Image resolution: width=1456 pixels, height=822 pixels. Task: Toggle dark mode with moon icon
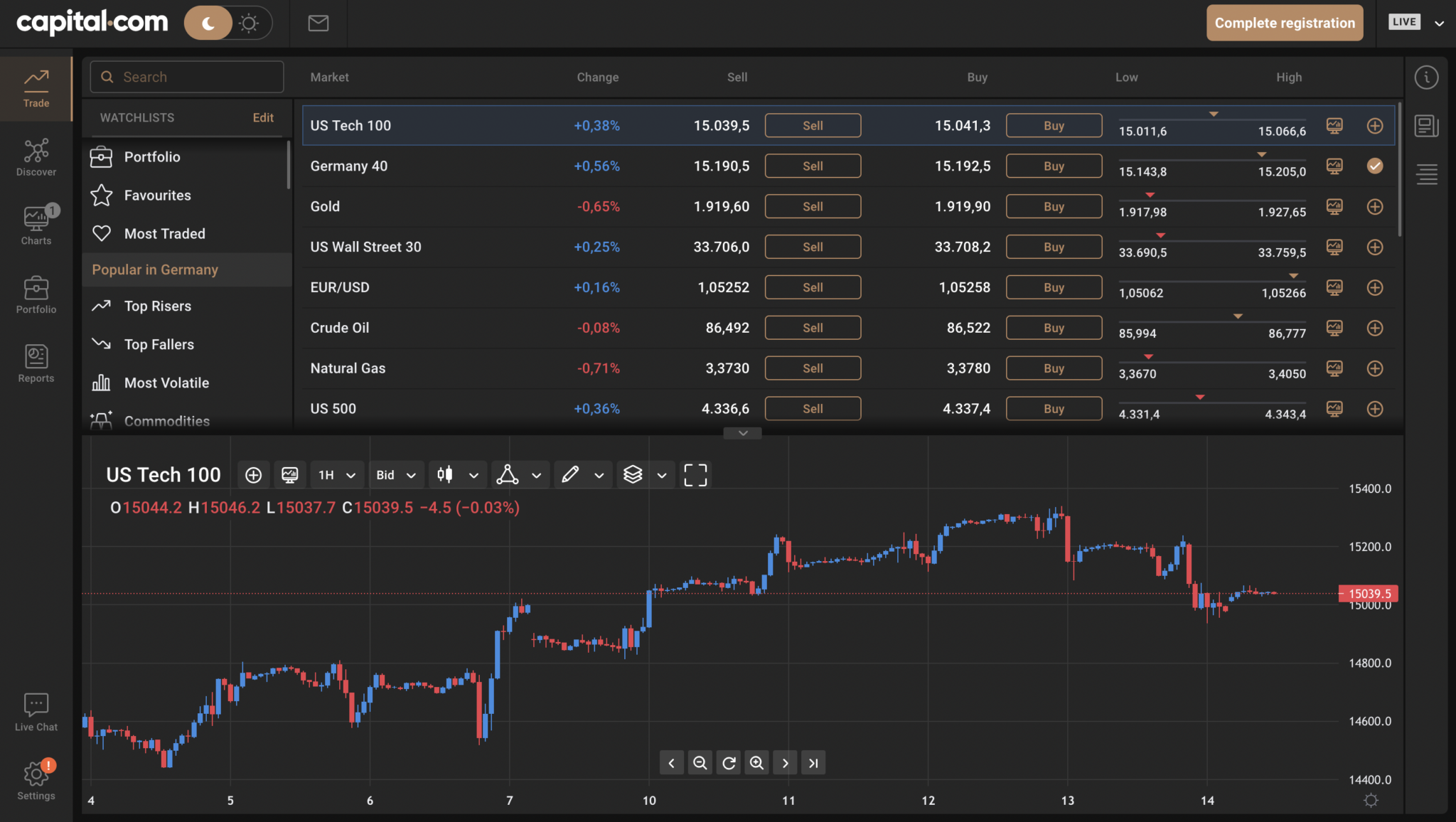point(208,23)
